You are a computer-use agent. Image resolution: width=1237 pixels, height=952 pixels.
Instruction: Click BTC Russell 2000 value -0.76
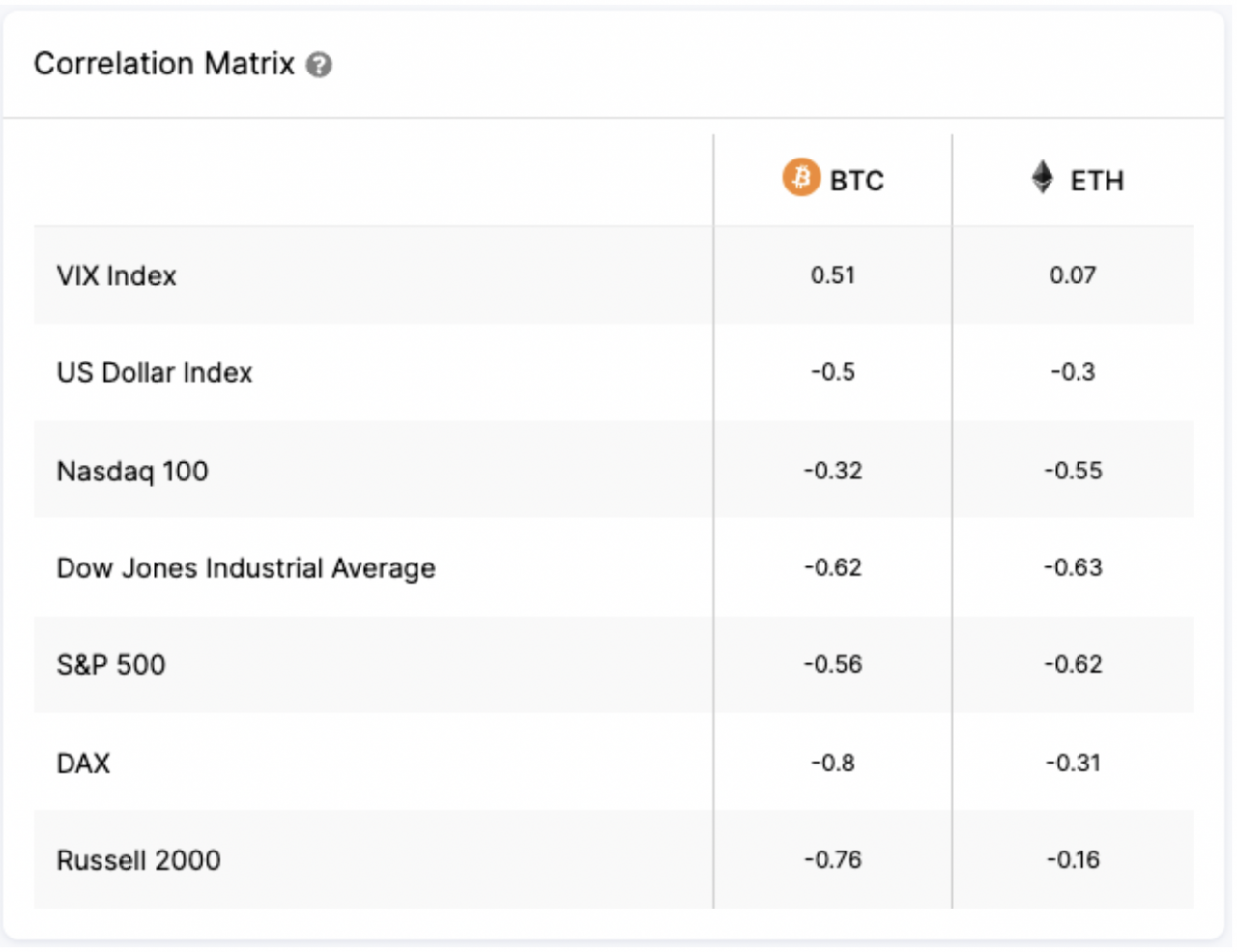pos(832,860)
